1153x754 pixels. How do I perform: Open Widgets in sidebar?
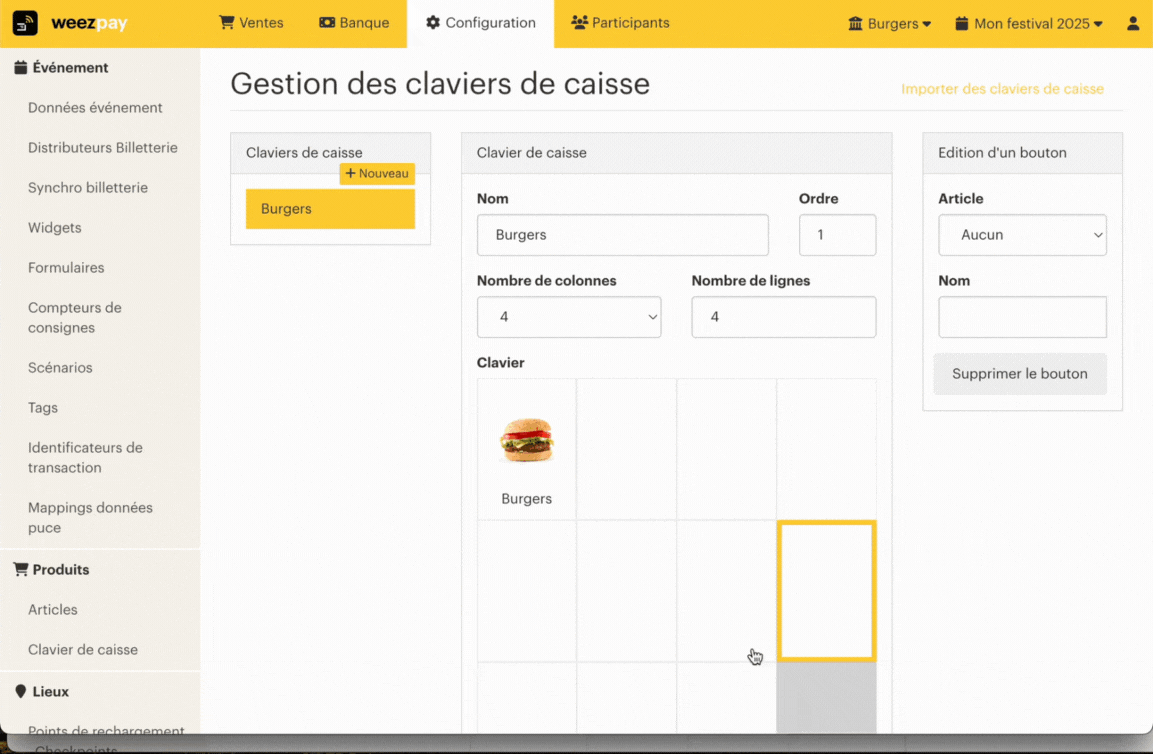coord(54,228)
